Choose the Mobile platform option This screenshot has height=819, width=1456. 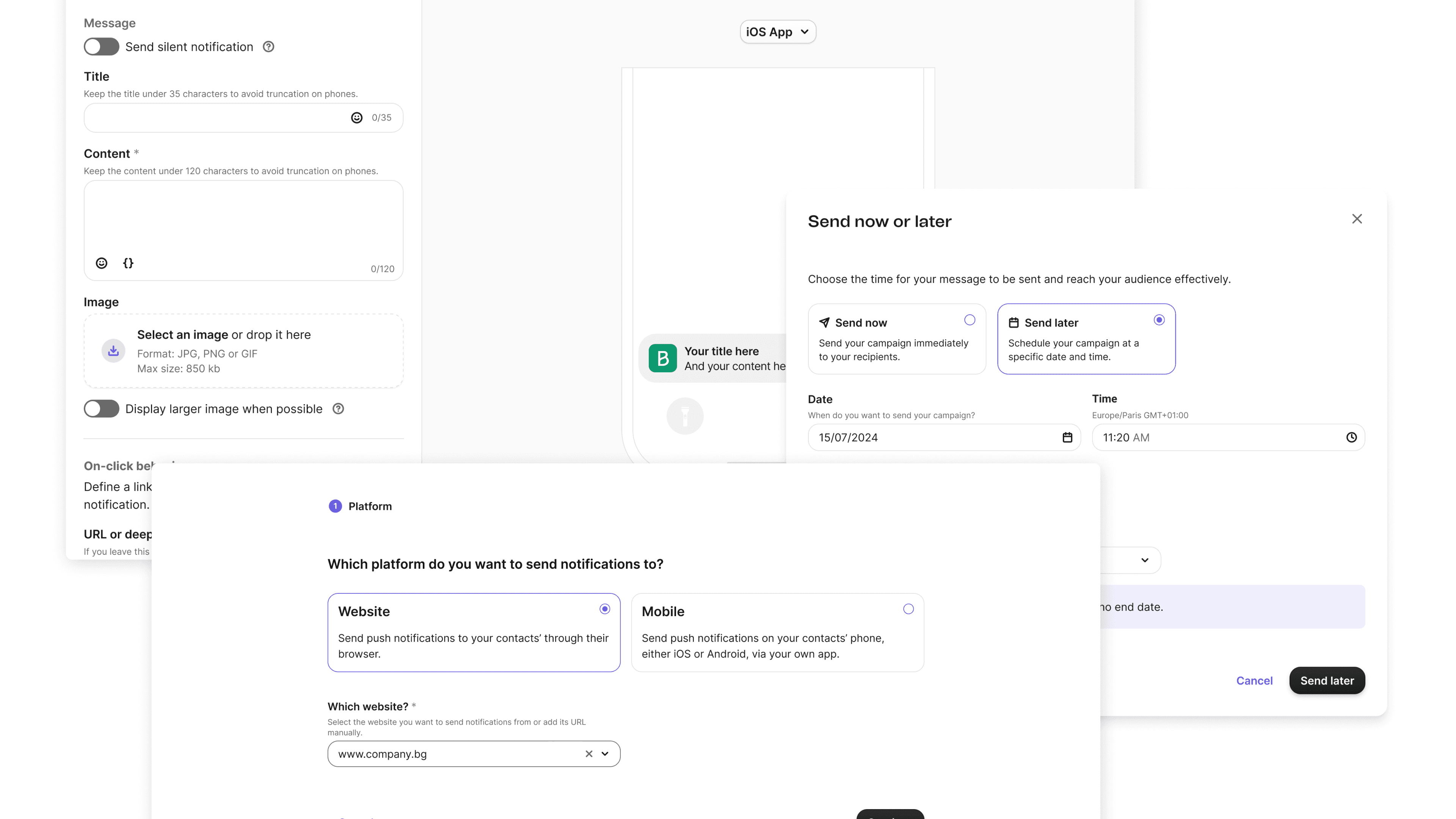click(908, 609)
